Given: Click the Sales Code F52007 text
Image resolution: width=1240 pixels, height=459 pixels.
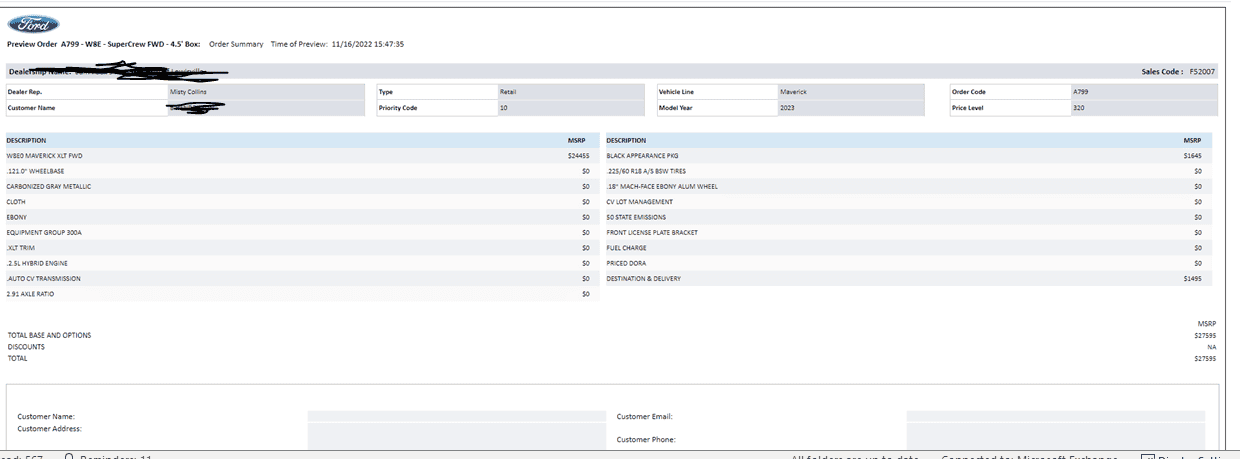Looking at the screenshot, I should (1178, 72).
